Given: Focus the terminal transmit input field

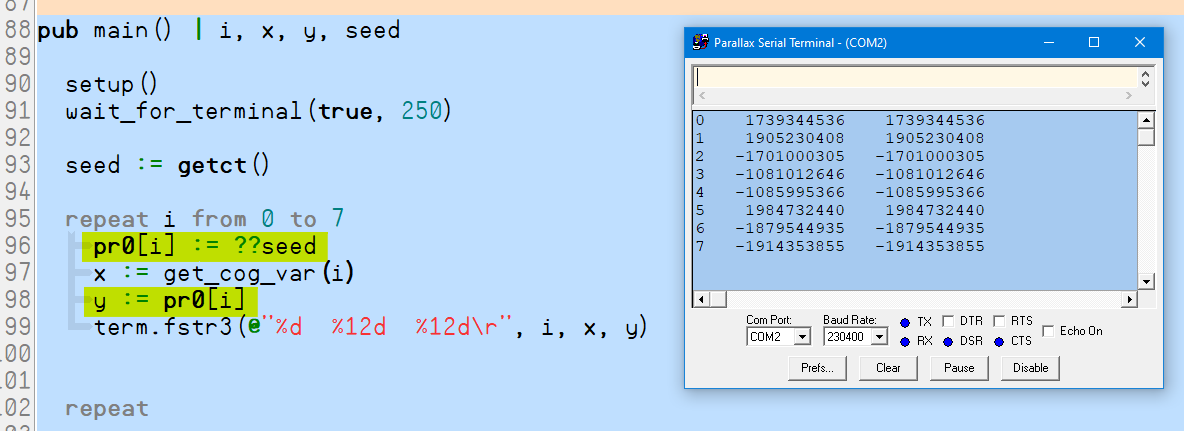Looking at the screenshot, I should (915, 77).
